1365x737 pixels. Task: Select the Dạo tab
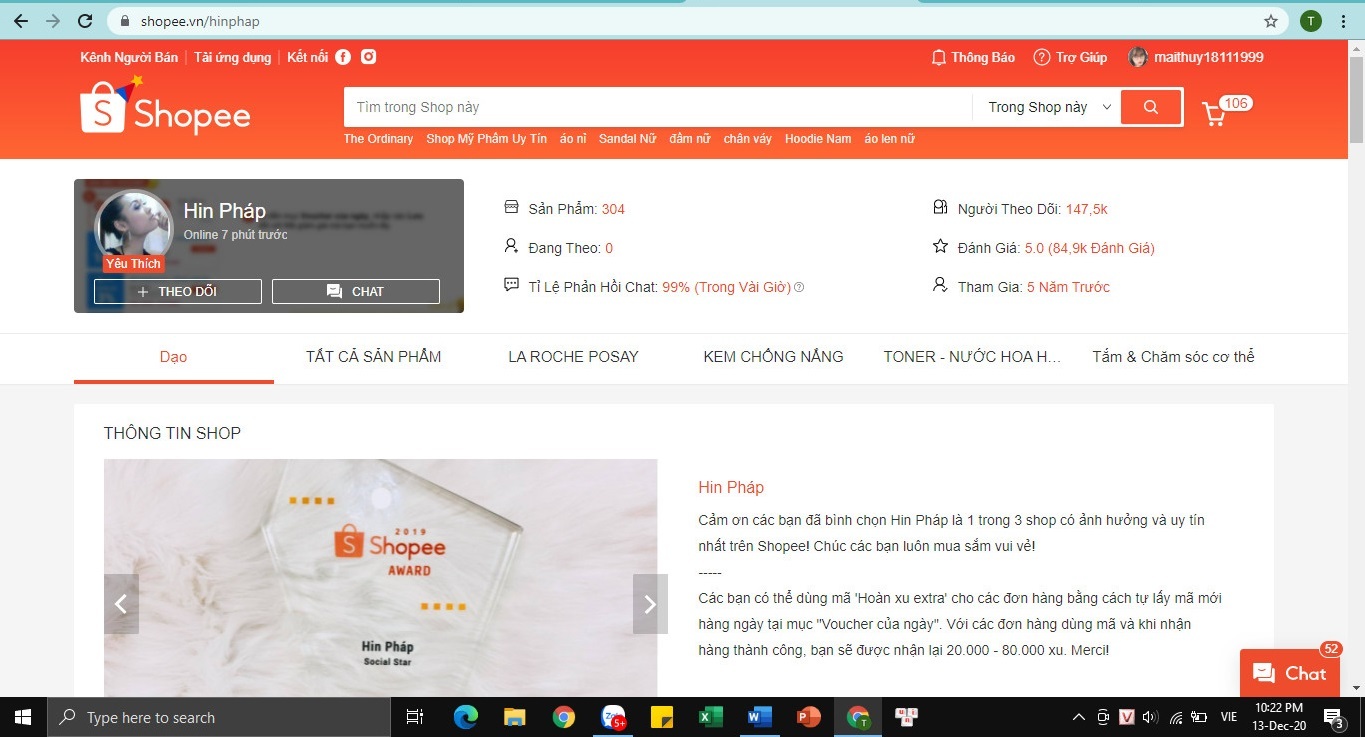tap(174, 357)
